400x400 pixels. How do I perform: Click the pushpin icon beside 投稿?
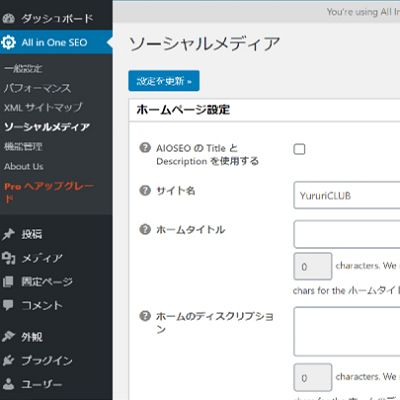point(8,234)
